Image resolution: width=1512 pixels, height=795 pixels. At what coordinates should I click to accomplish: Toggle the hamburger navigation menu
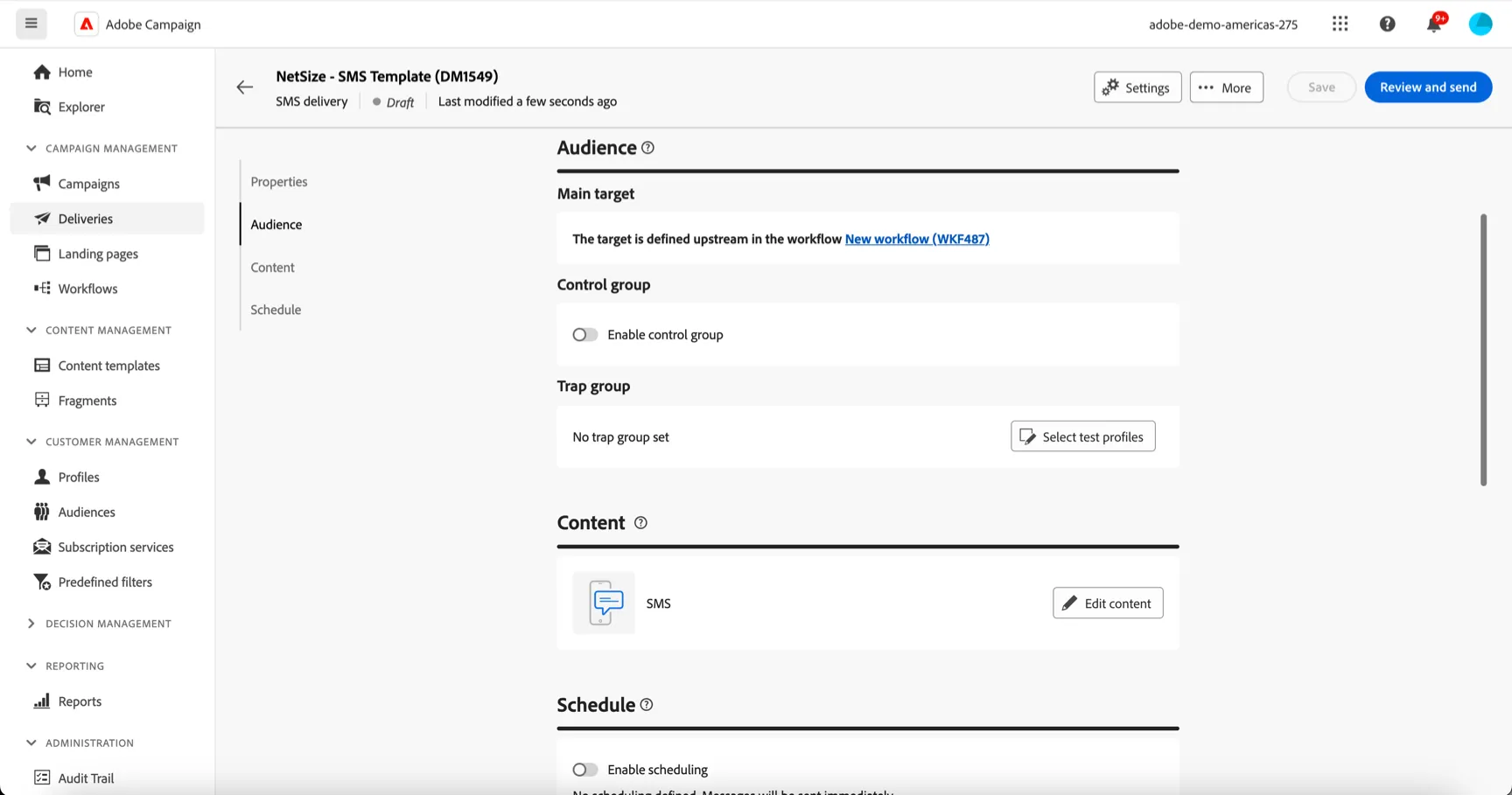pos(31,24)
